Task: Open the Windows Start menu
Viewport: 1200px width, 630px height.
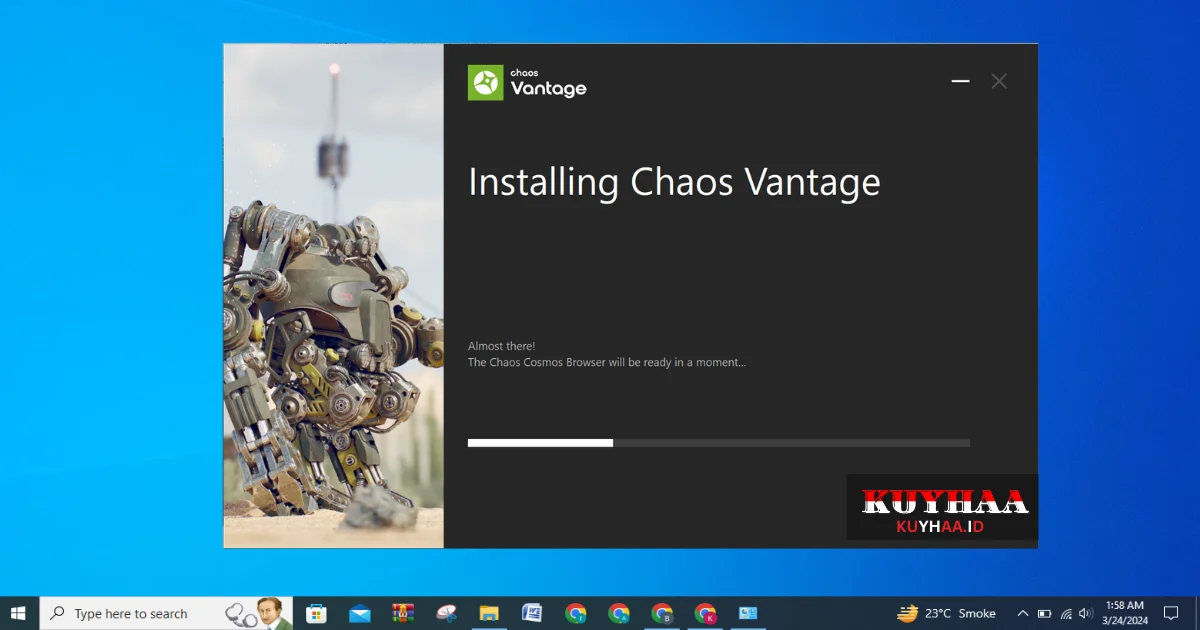Action: coord(18,613)
